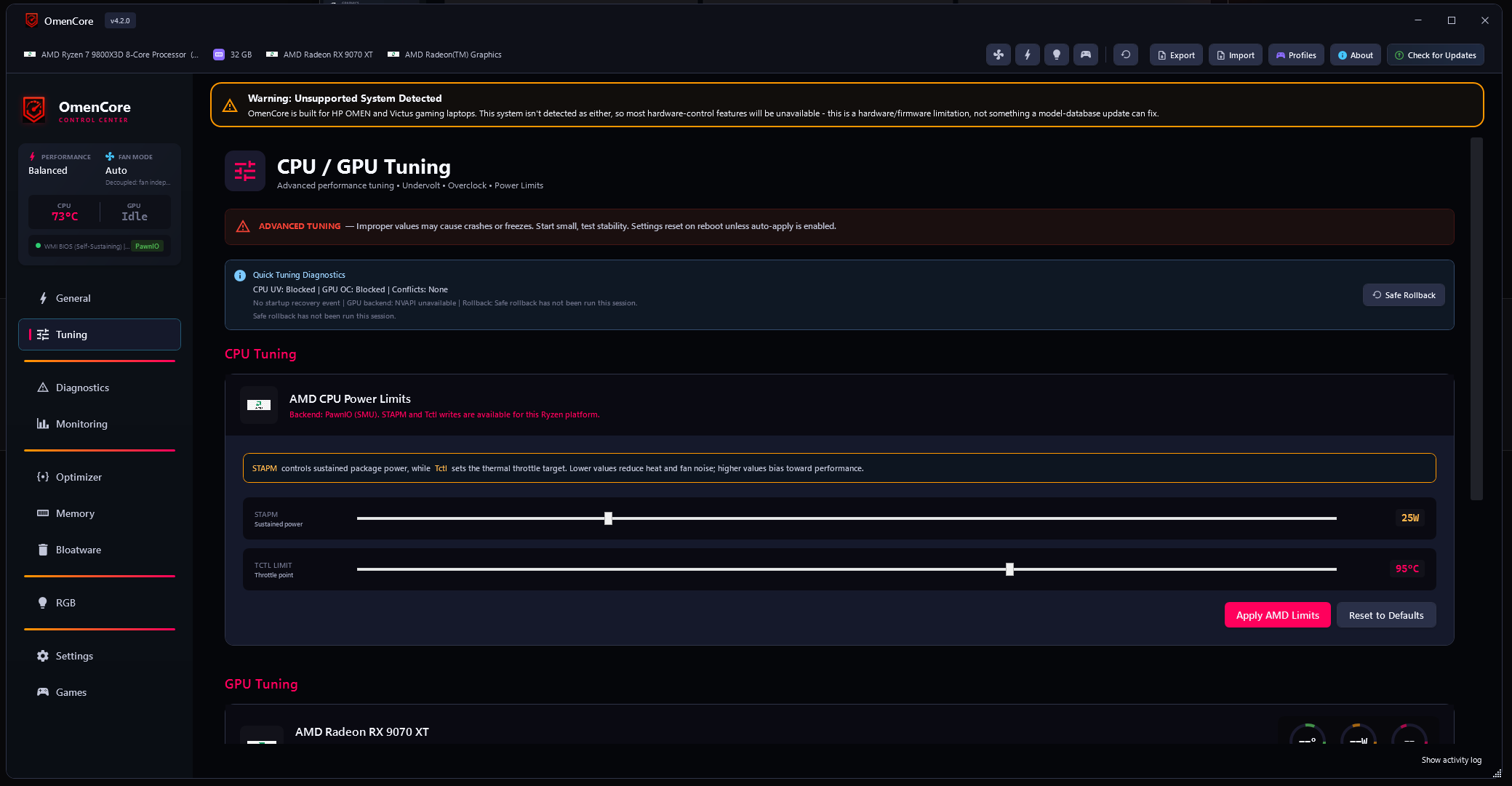Image resolution: width=1512 pixels, height=786 pixels.
Task: Click the PawnIO status badge
Action: pyautogui.click(x=147, y=246)
